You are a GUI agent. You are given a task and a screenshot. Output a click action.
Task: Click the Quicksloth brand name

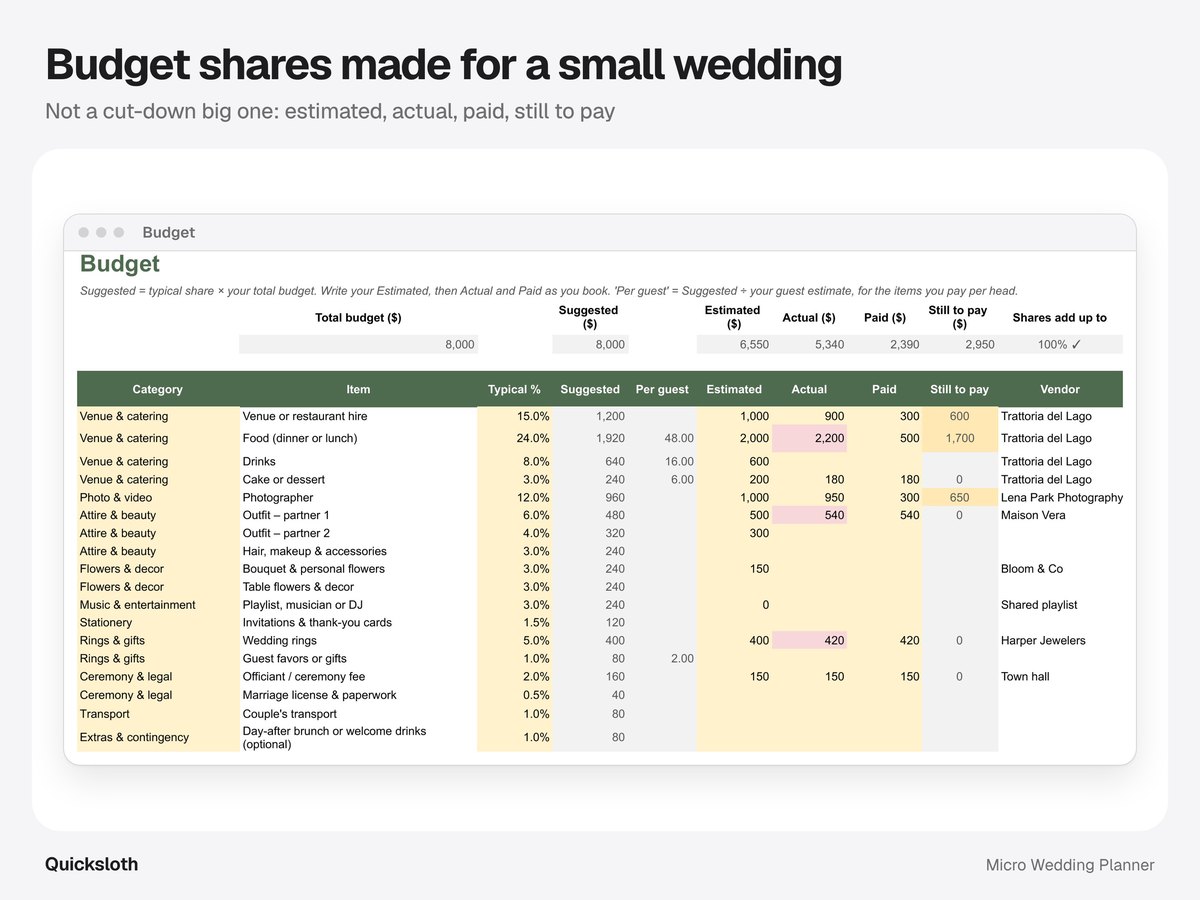(92, 864)
